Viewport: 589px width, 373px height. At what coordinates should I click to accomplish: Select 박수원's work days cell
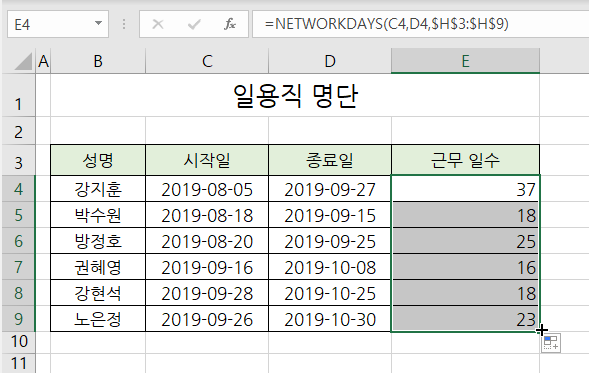pyautogui.click(x=465, y=214)
